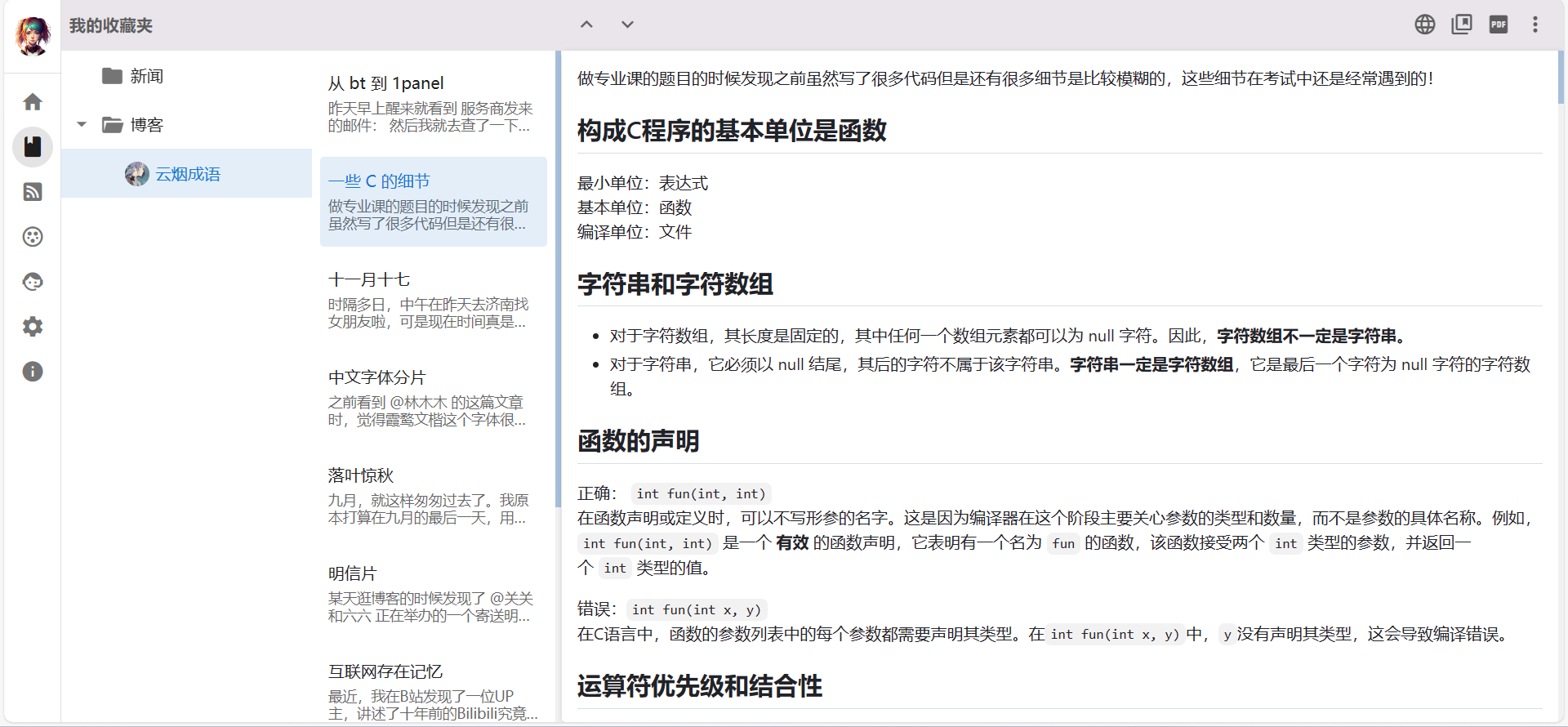Open article in browser globe icon
The image size is (1568, 727).
pyautogui.click(x=1425, y=25)
